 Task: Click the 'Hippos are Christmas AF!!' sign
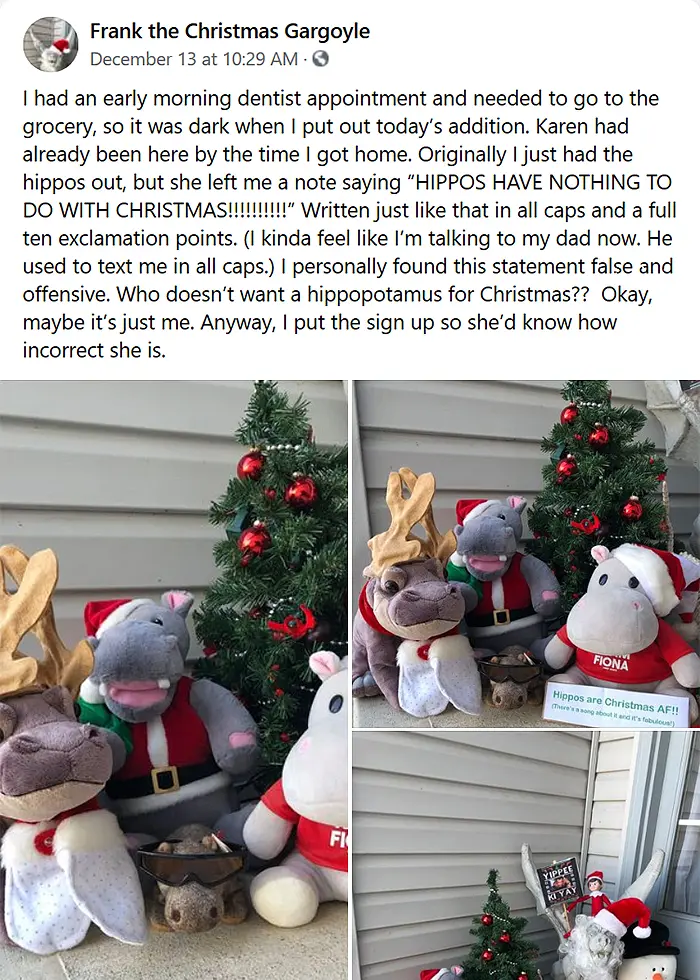click(616, 706)
